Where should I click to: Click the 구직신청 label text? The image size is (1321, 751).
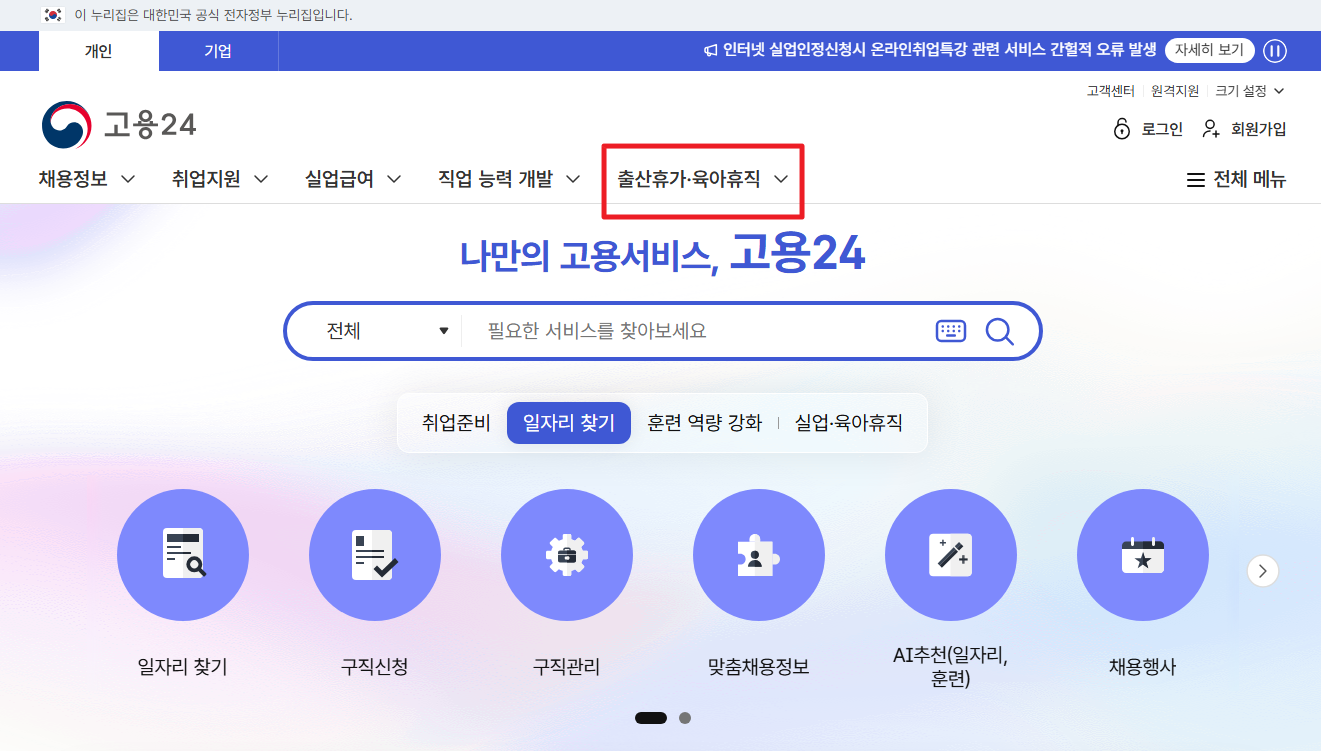point(375,667)
